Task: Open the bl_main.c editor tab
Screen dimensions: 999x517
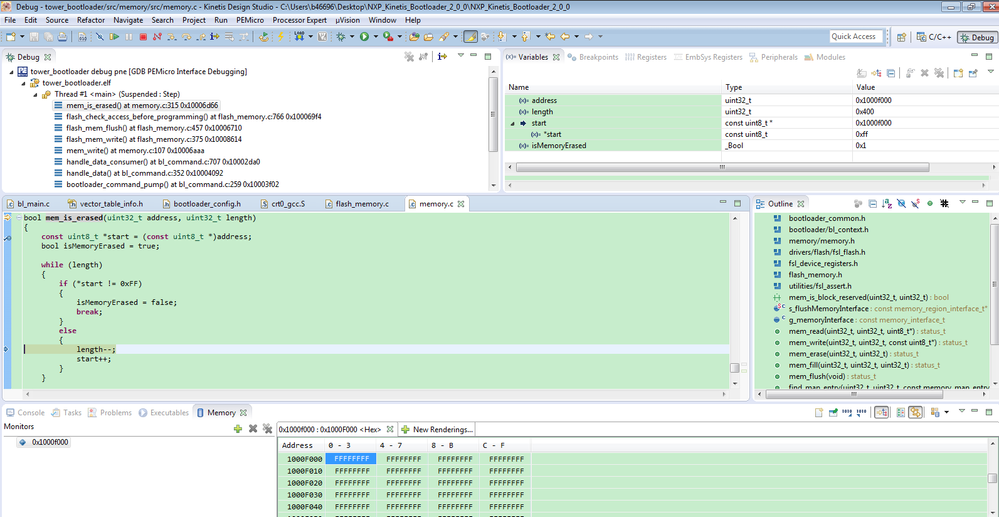Action: coord(27,204)
